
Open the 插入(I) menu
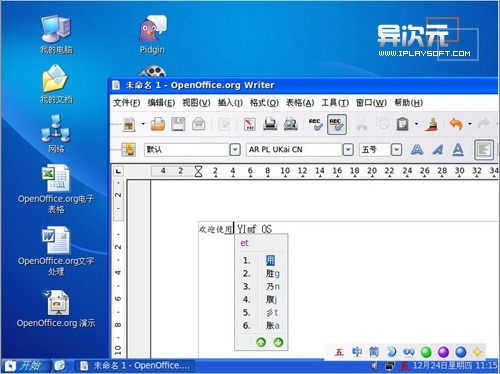click(x=230, y=102)
